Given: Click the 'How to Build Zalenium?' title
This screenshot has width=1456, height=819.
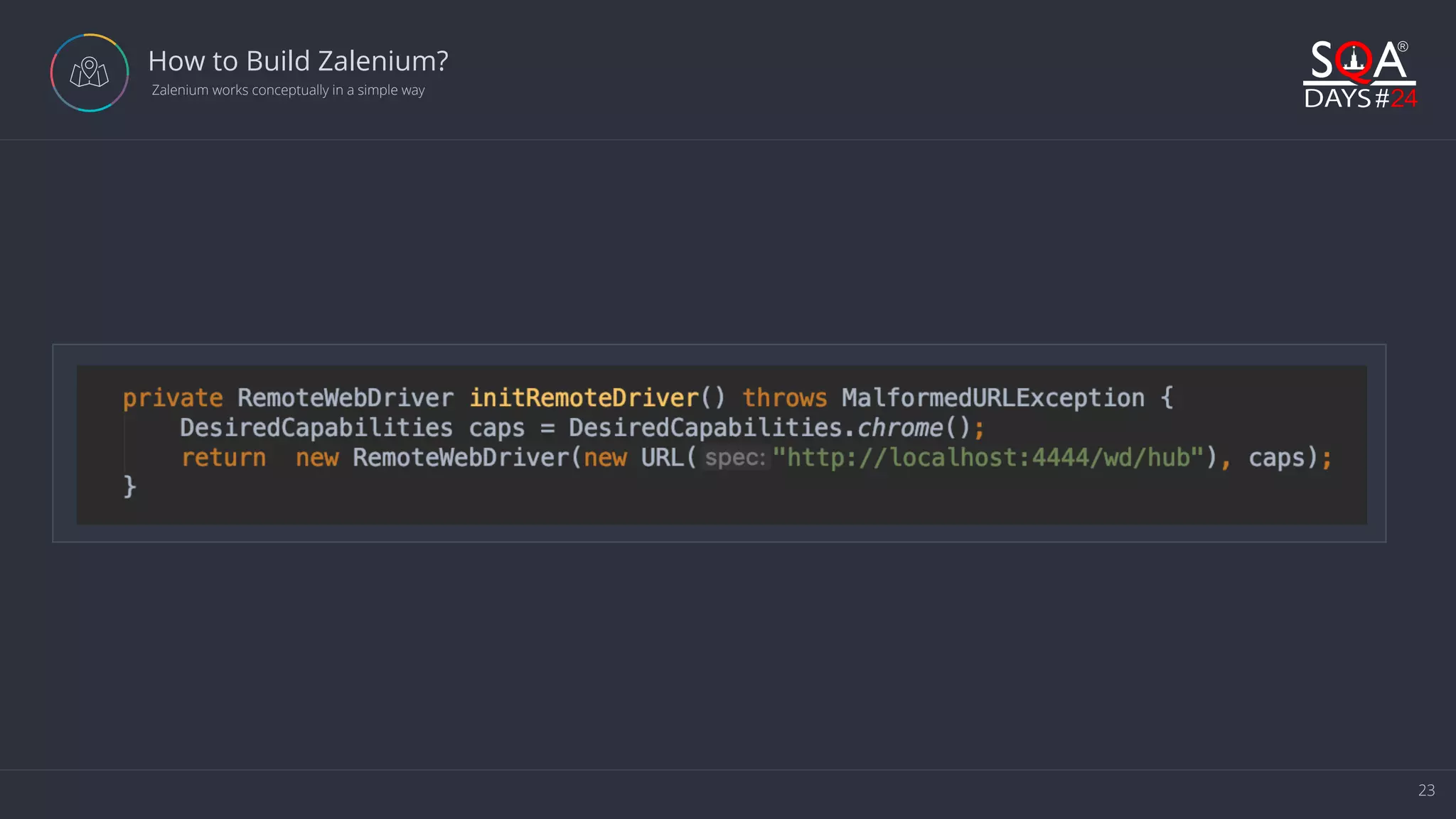Looking at the screenshot, I should 298,61.
